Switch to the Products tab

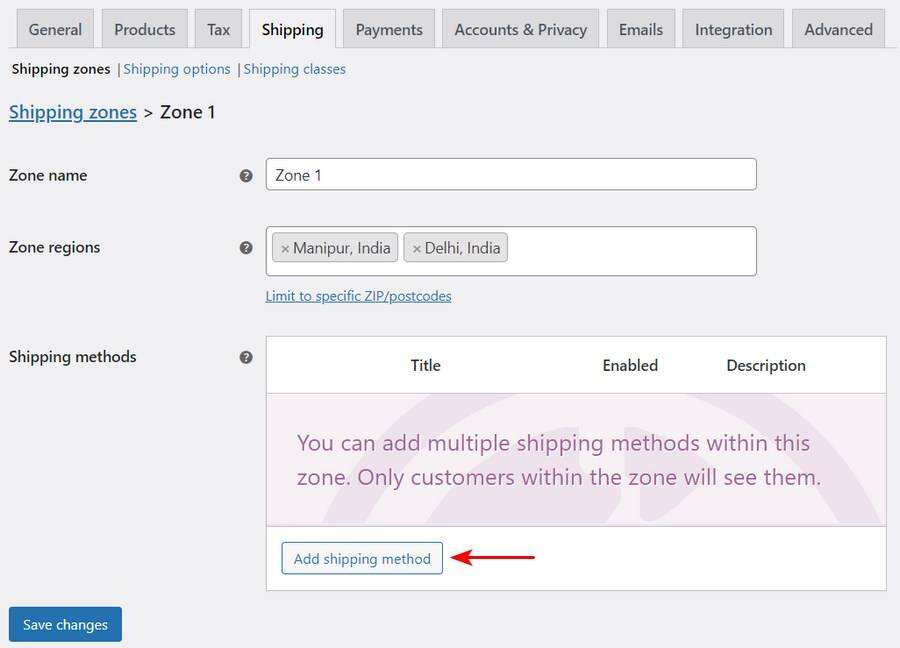point(145,29)
